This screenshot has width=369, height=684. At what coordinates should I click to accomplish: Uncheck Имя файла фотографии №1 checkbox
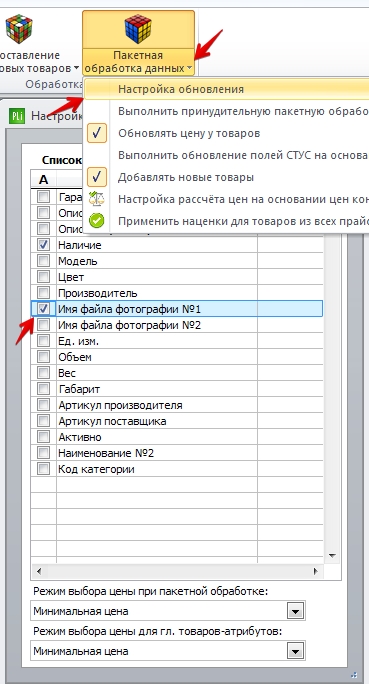pos(43,309)
